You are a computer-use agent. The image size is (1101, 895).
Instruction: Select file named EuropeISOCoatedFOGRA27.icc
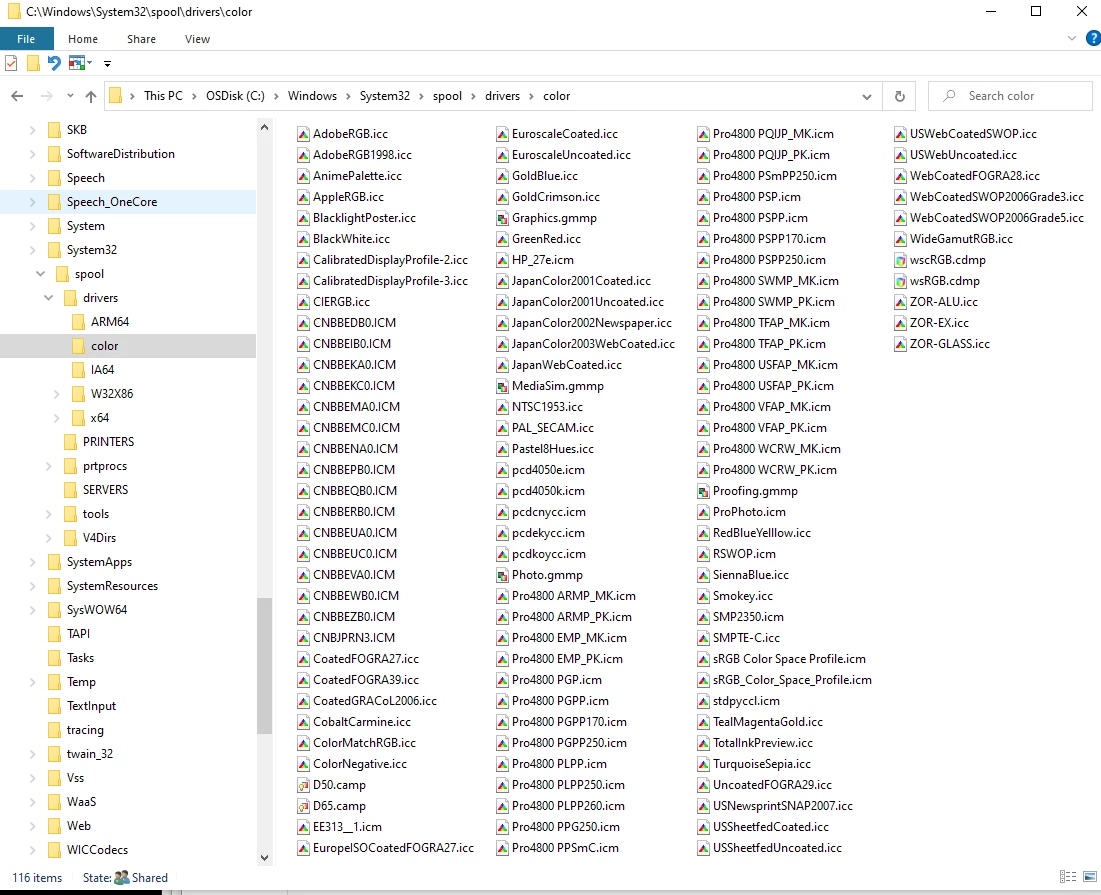point(393,848)
